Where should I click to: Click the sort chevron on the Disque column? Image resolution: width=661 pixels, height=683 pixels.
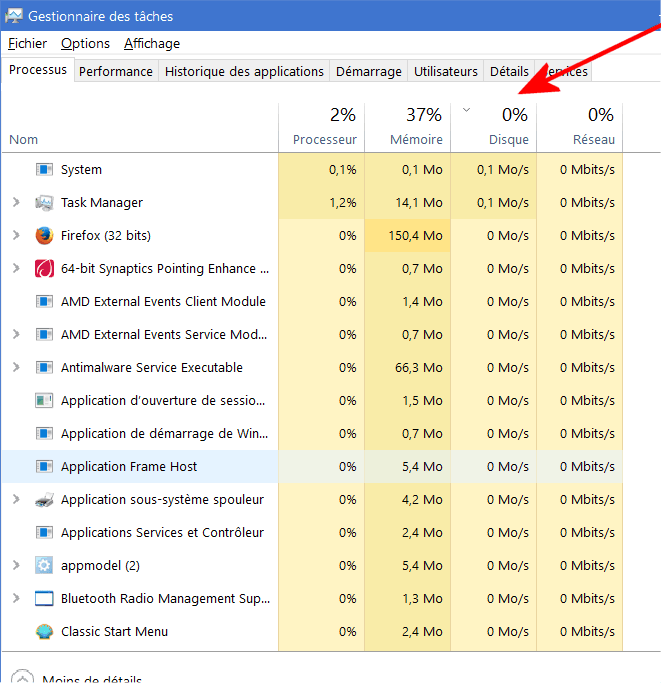pos(466,110)
